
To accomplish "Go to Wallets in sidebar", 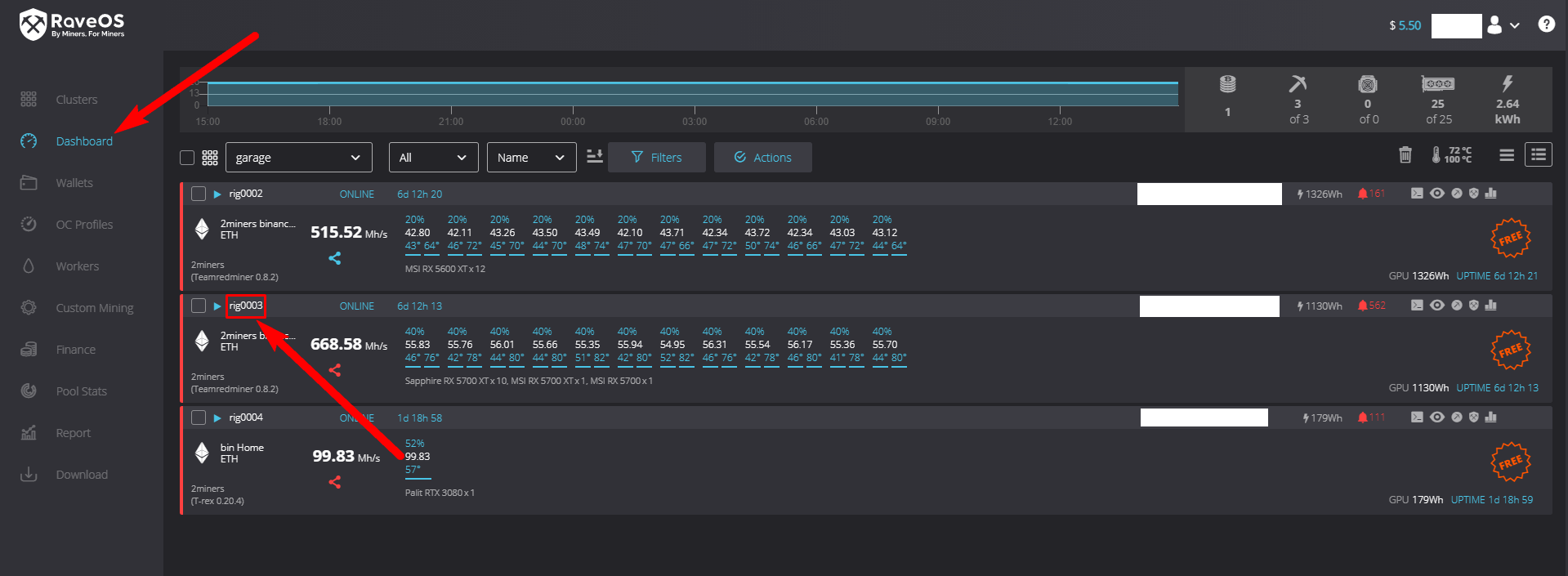I will point(74,183).
